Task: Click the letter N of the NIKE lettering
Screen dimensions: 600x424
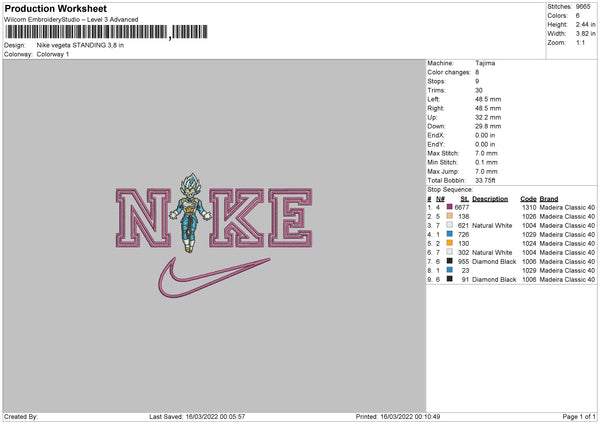Action: point(143,218)
